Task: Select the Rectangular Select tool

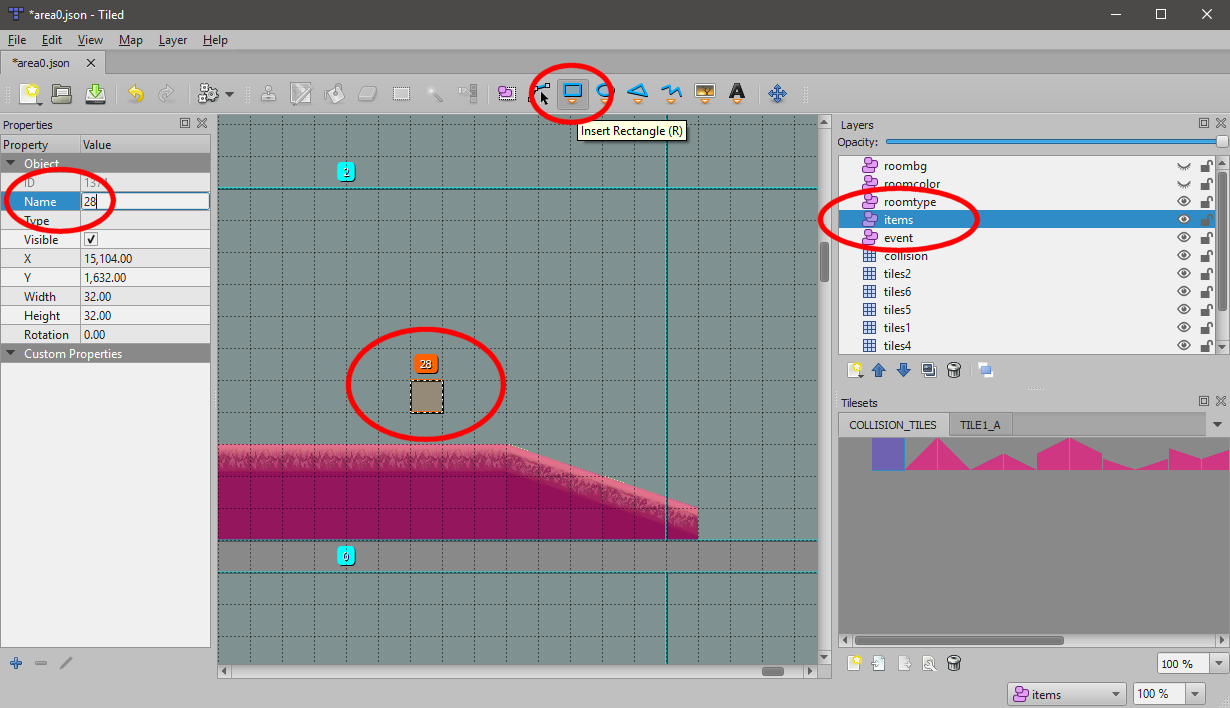Action: tap(402, 93)
